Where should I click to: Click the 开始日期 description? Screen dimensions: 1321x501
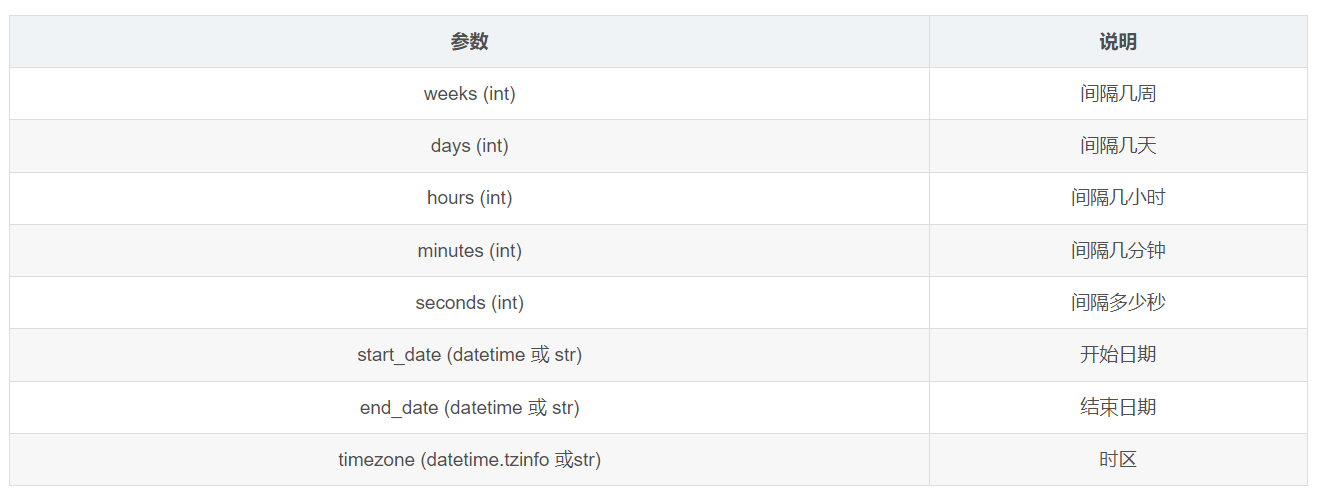coord(1118,355)
